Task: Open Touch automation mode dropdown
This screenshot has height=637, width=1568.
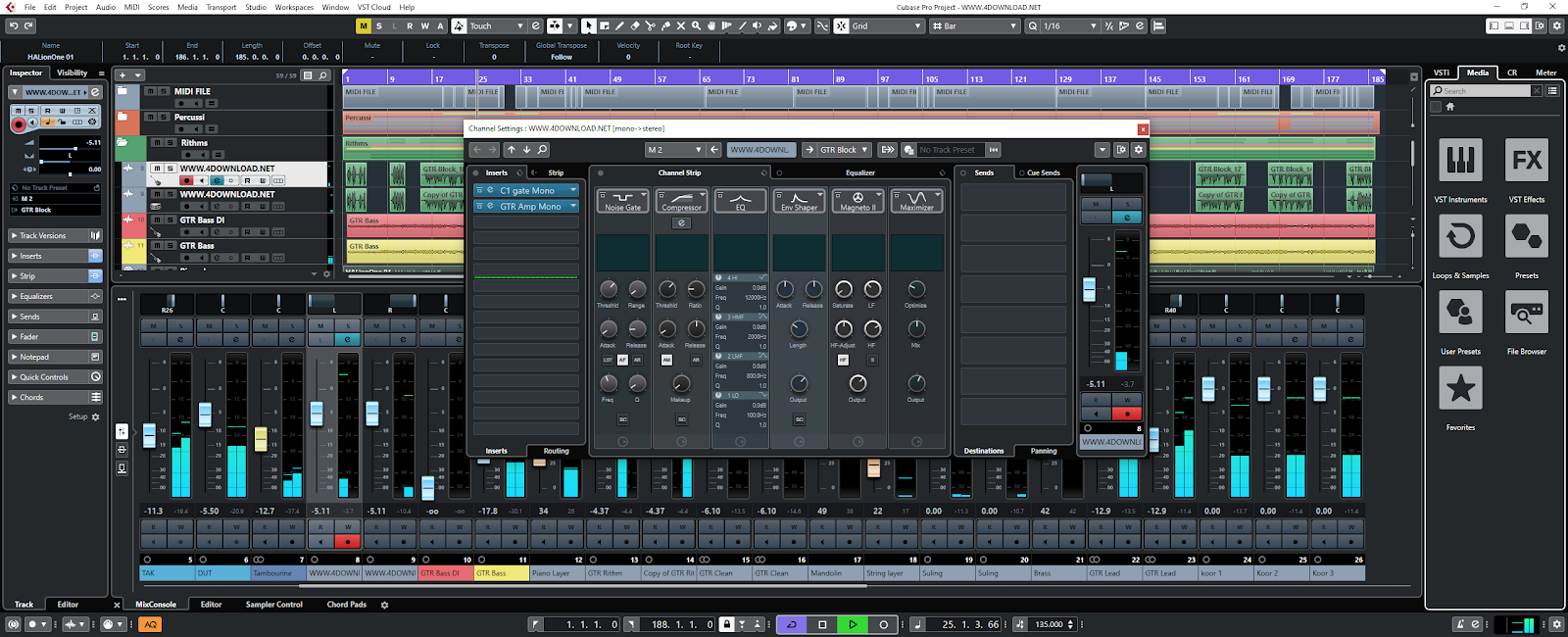Action: point(496,26)
